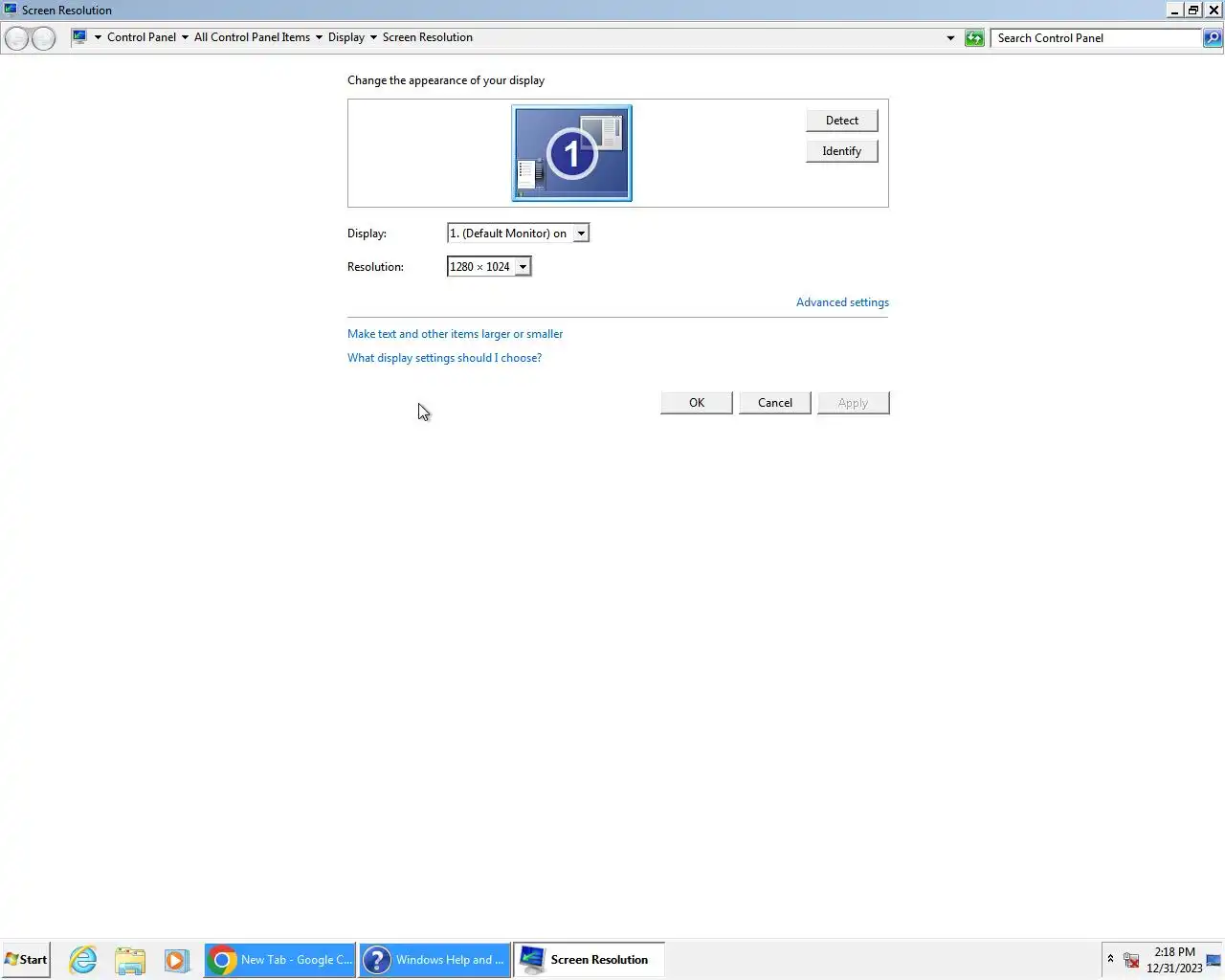Confirm with the OK button
This screenshot has height=980, width=1225.
pos(697,403)
